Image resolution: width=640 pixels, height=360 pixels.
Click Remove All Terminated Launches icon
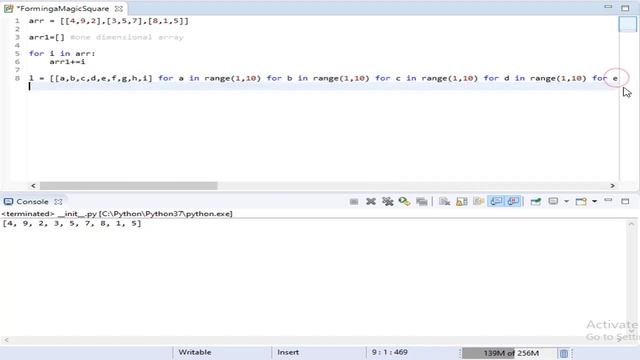pos(387,202)
